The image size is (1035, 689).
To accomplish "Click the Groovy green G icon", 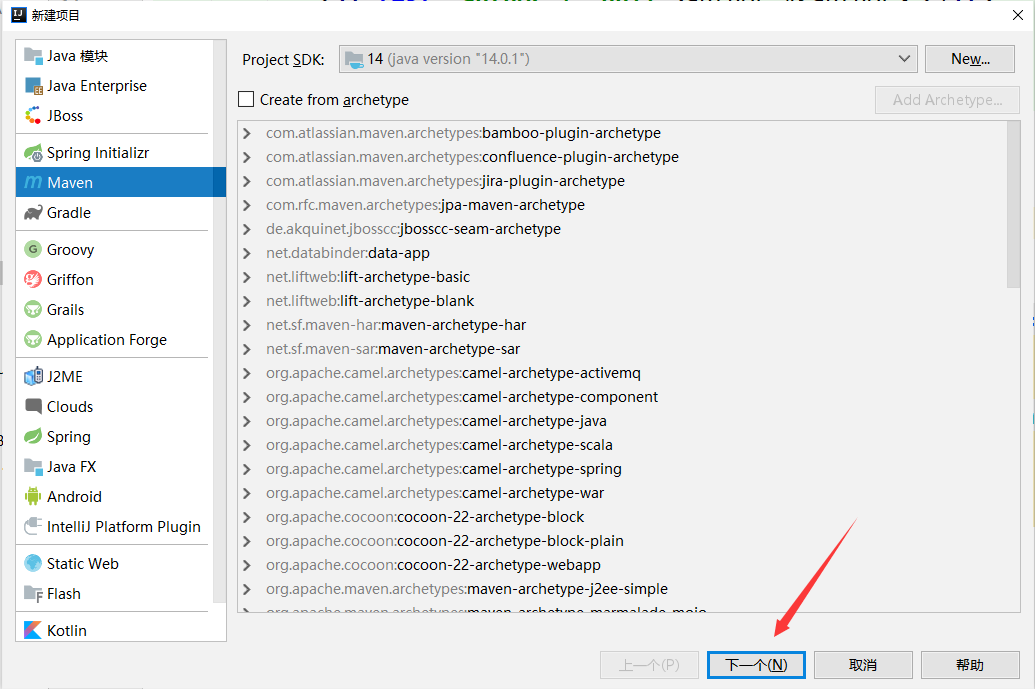I will pyautogui.click(x=33, y=249).
